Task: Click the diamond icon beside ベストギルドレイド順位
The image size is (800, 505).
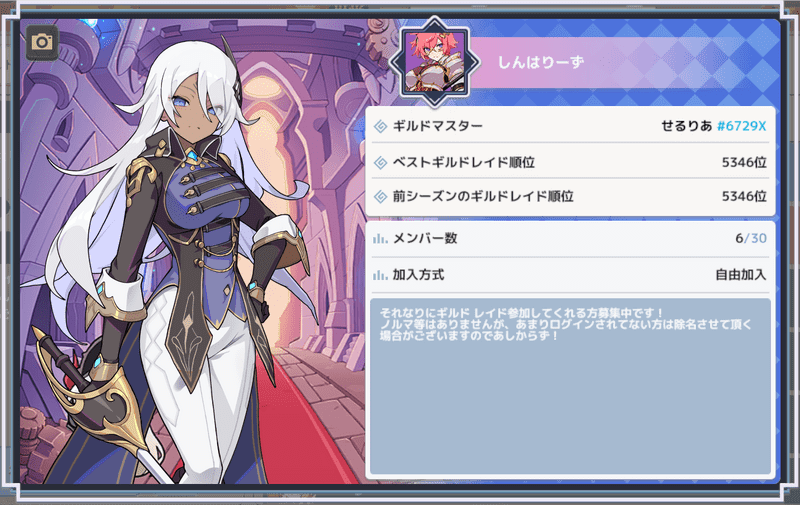Action: pos(380,163)
